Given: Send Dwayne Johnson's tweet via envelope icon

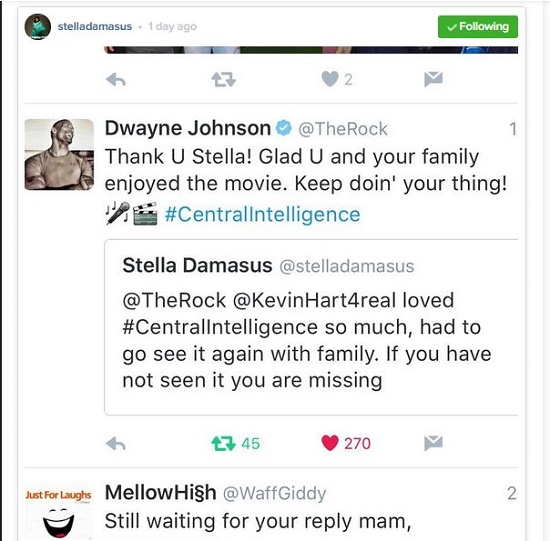Looking at the screenshot, I should [434, 443].
